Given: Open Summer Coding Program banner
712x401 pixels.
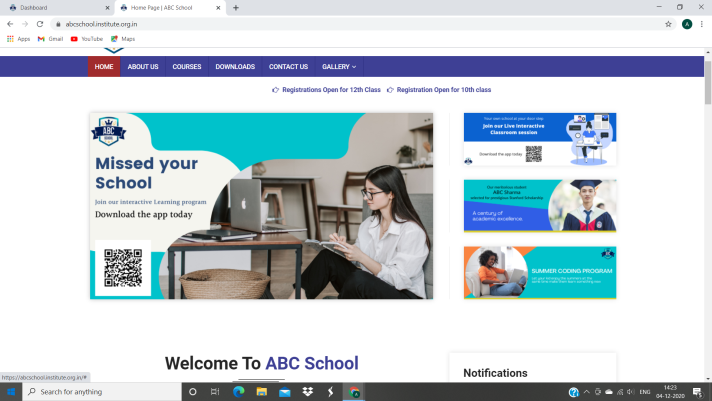Looking at the screenshot, I should click(540, 272).
